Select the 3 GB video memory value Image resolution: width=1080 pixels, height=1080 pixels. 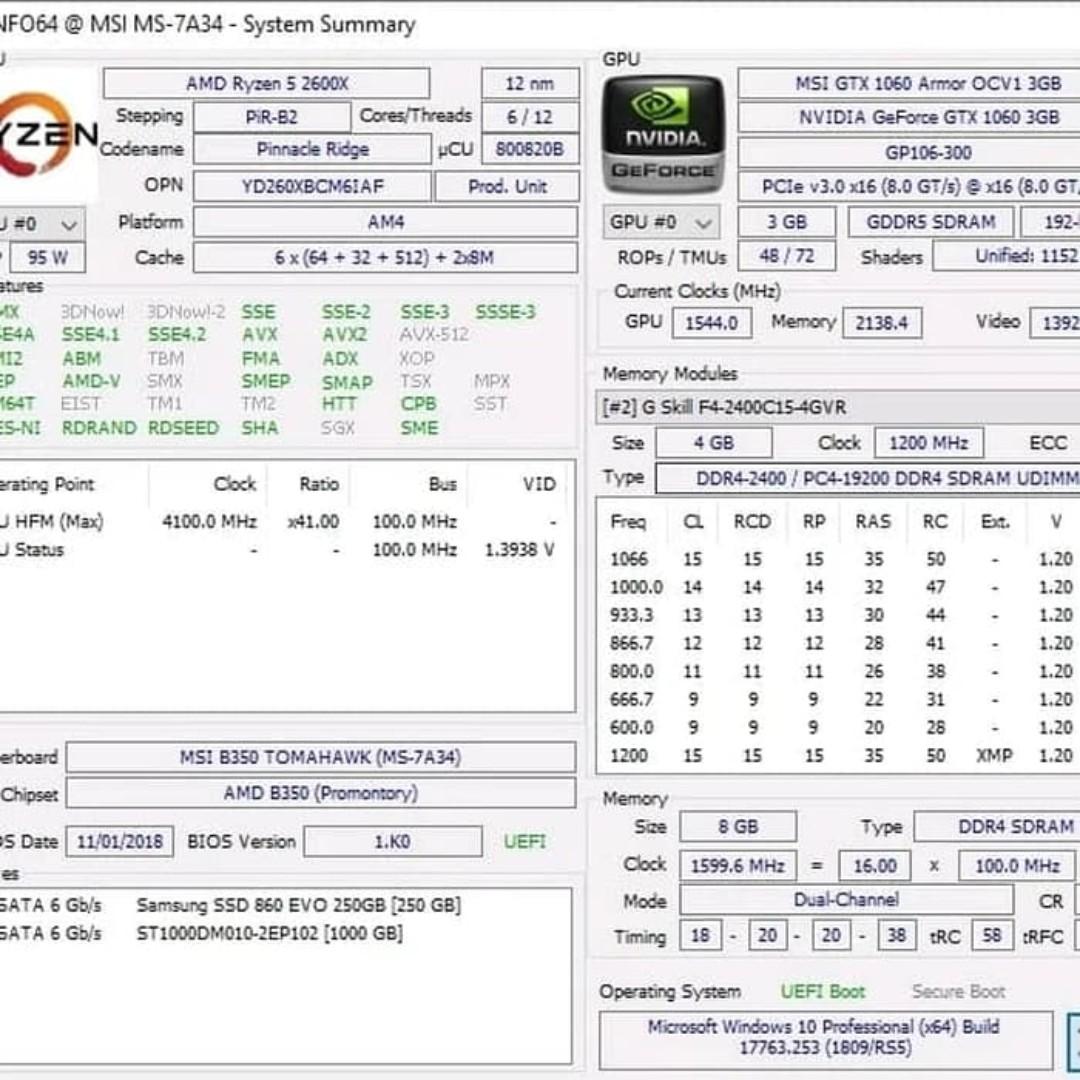(x=787, y=222)
